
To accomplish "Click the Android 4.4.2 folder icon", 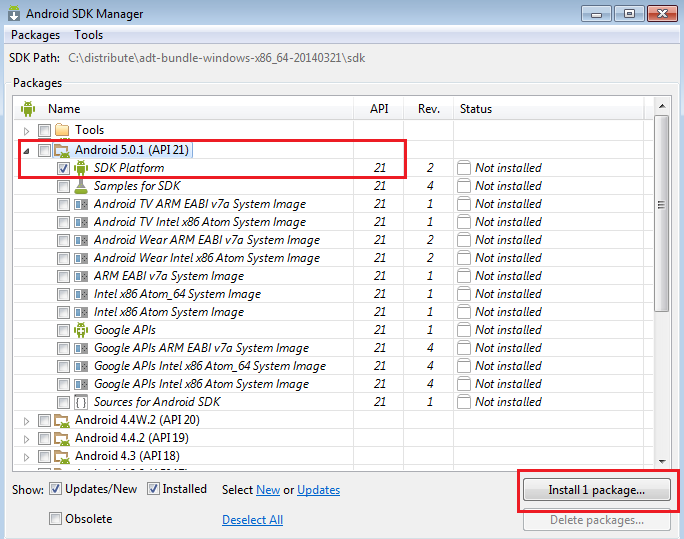I will [x=62, y=439].
